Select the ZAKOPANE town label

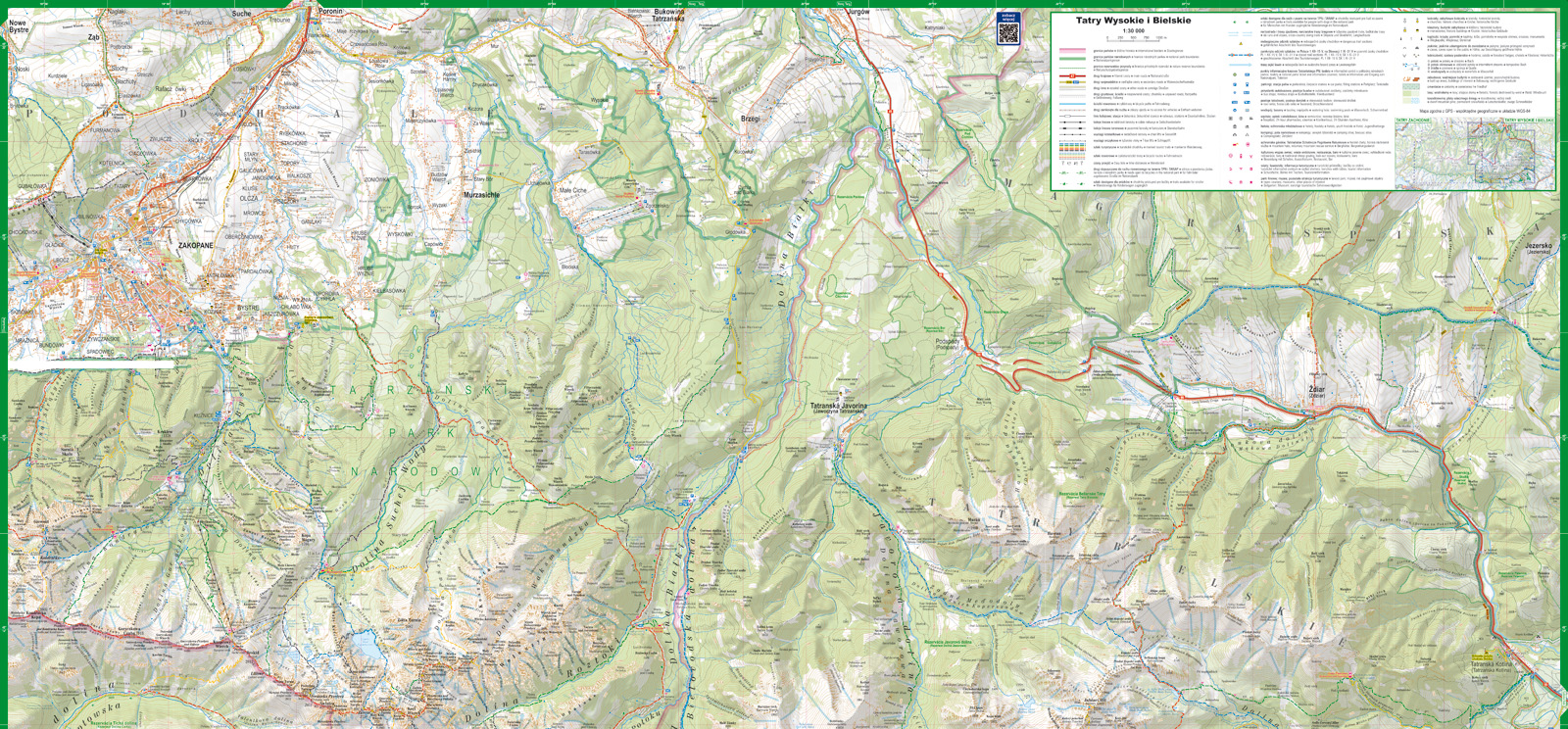point(195,246)
